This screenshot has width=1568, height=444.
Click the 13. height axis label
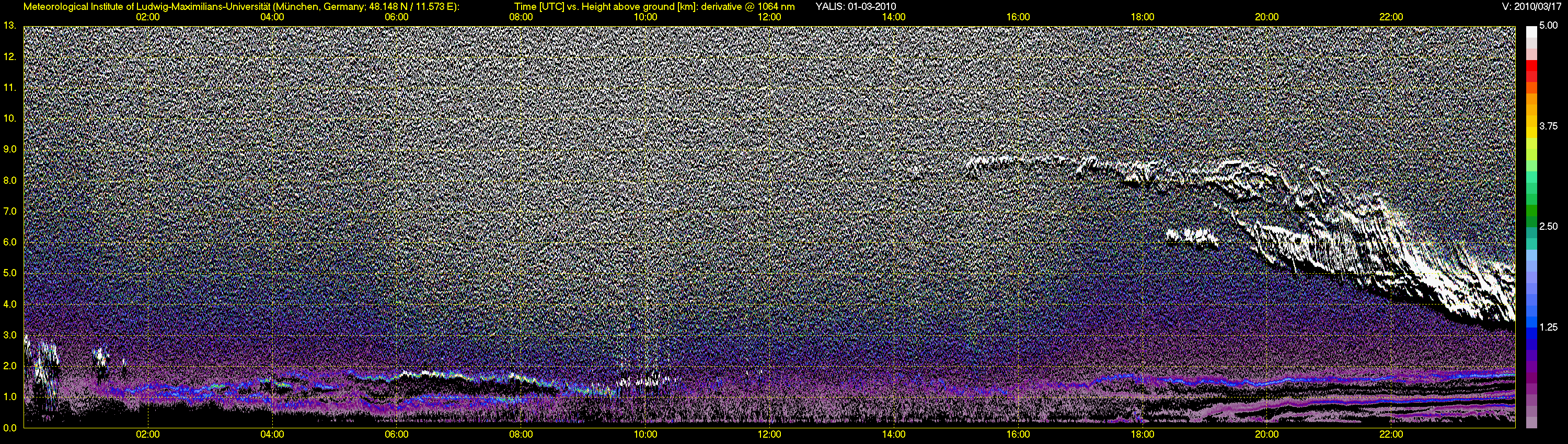tap(10, 26)
